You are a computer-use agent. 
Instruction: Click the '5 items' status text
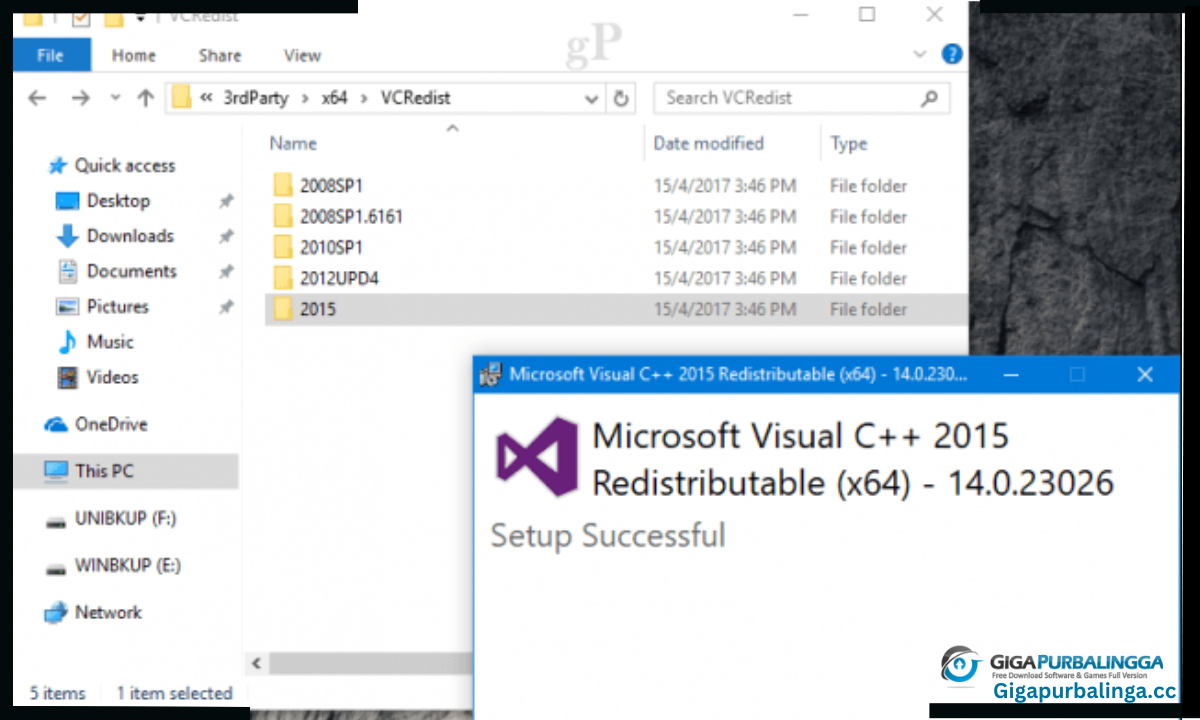(x=57, y=693)
